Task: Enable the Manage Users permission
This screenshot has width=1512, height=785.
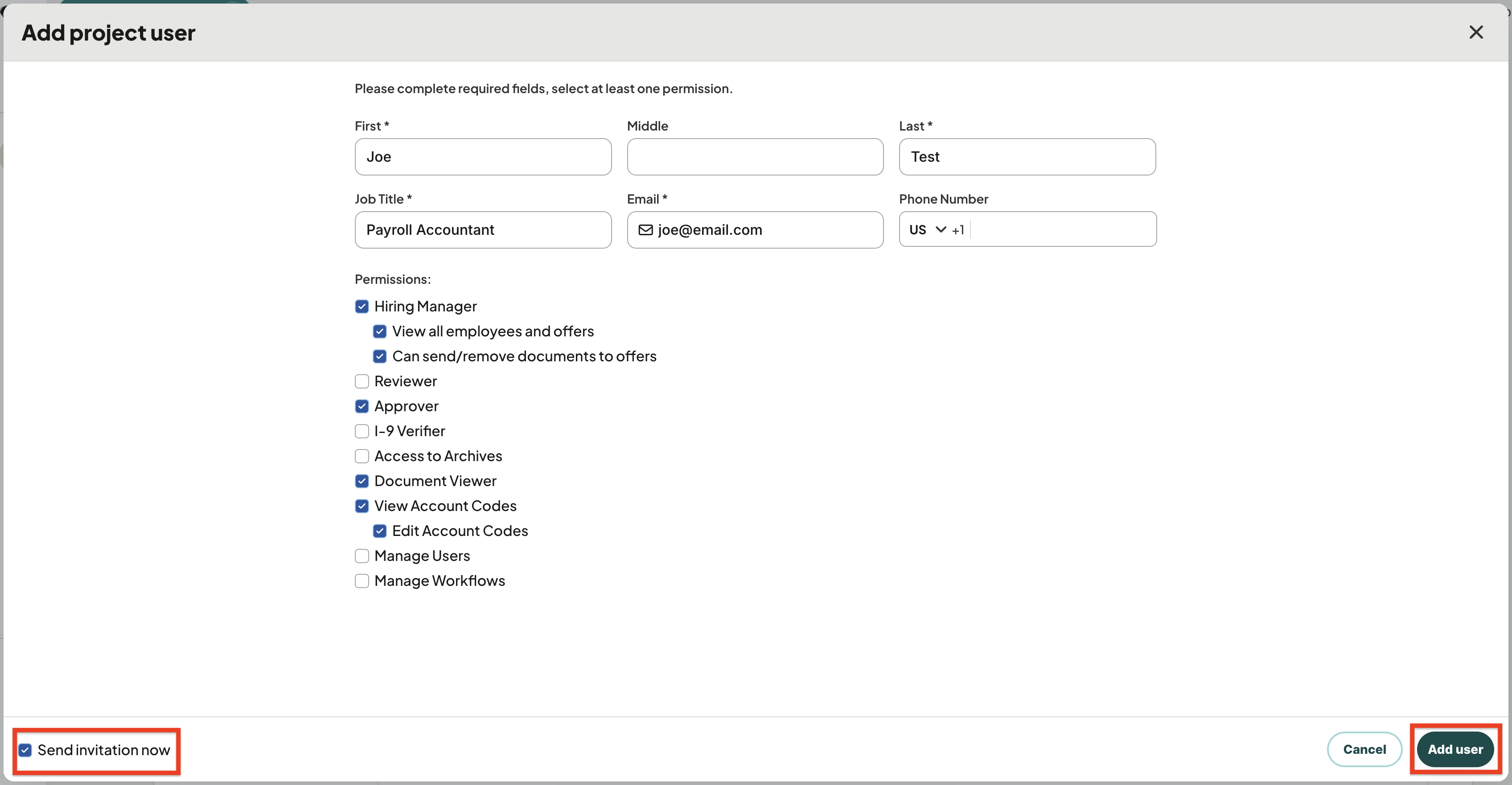Action: [362, 556]
